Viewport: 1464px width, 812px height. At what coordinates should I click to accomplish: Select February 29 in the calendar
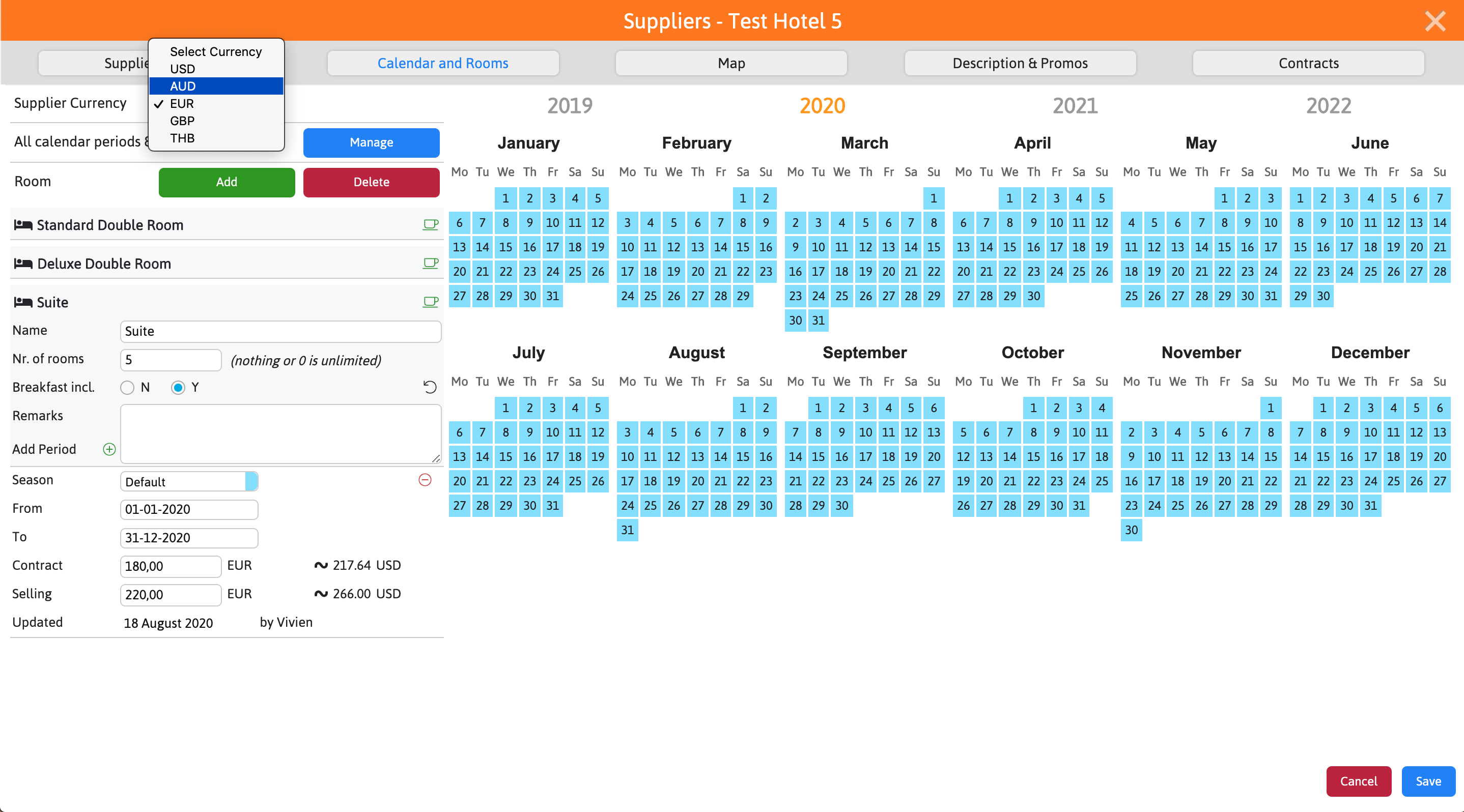743,296
